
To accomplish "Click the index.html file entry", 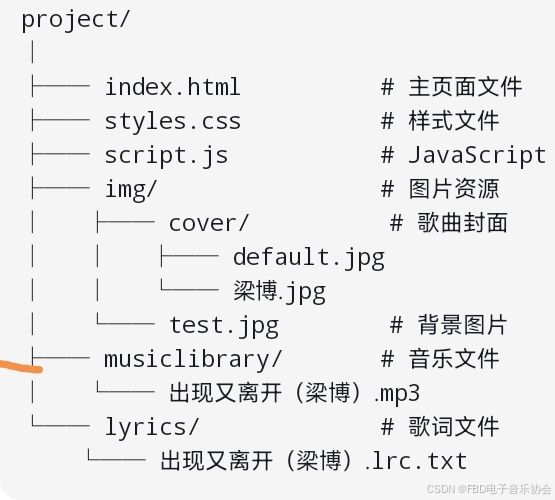I will point(172,87).
